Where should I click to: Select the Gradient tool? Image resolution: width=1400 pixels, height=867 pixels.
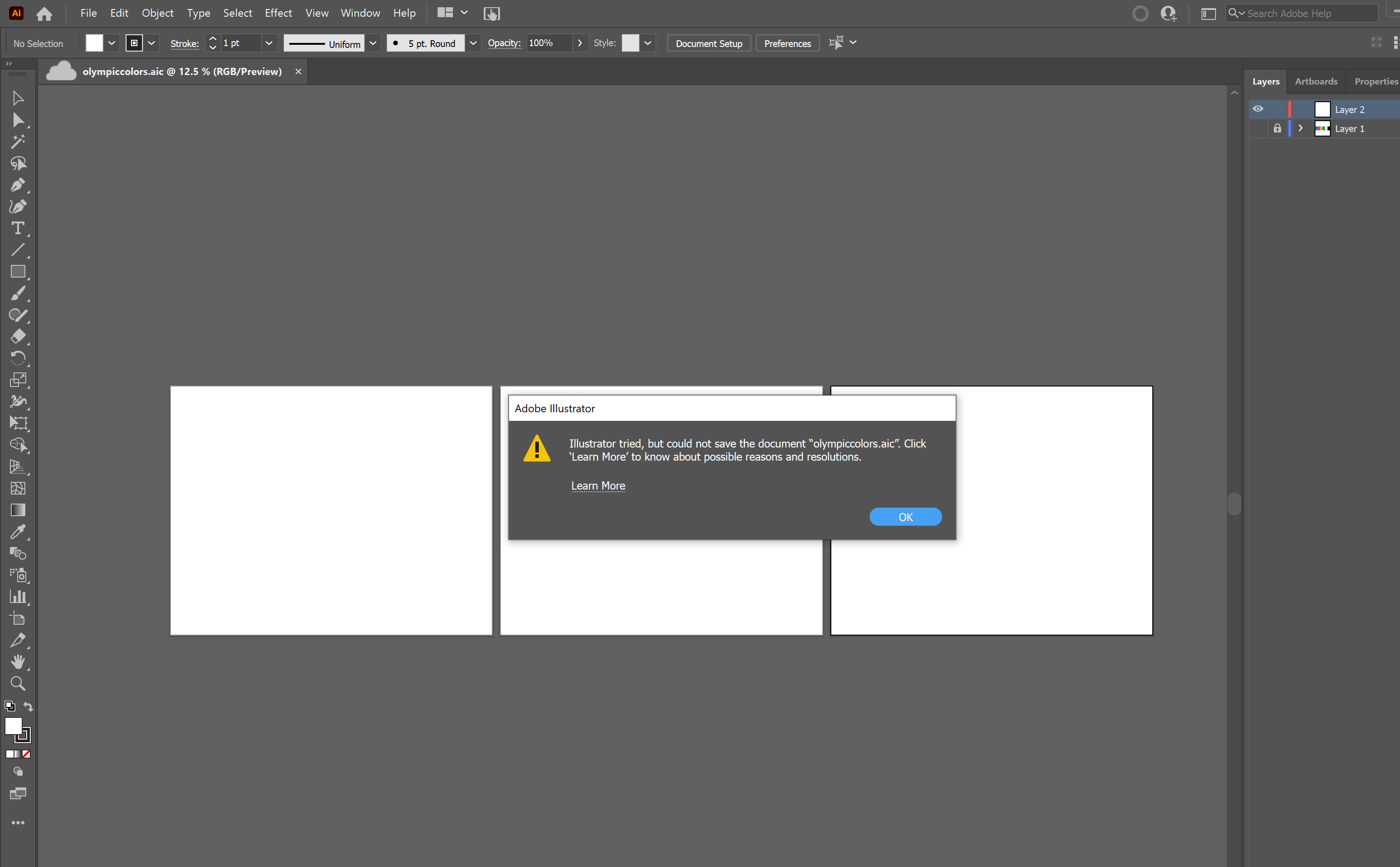(19, 510)
